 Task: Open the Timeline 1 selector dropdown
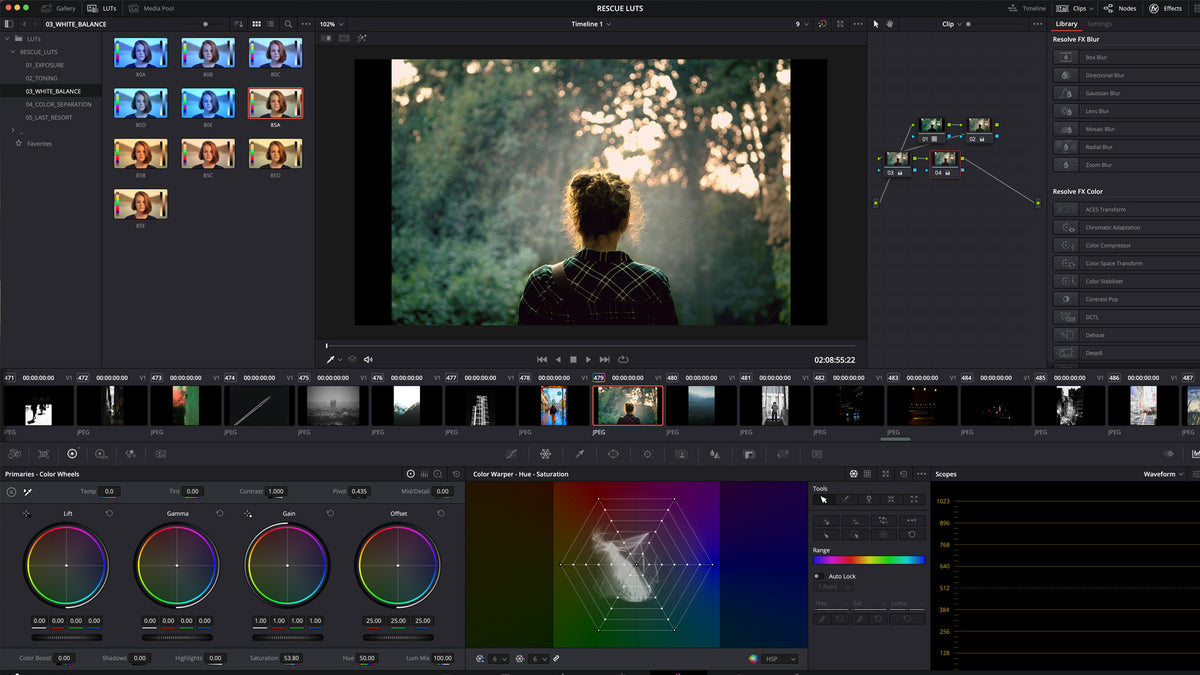pyautogui.click(x=590, y=23)
